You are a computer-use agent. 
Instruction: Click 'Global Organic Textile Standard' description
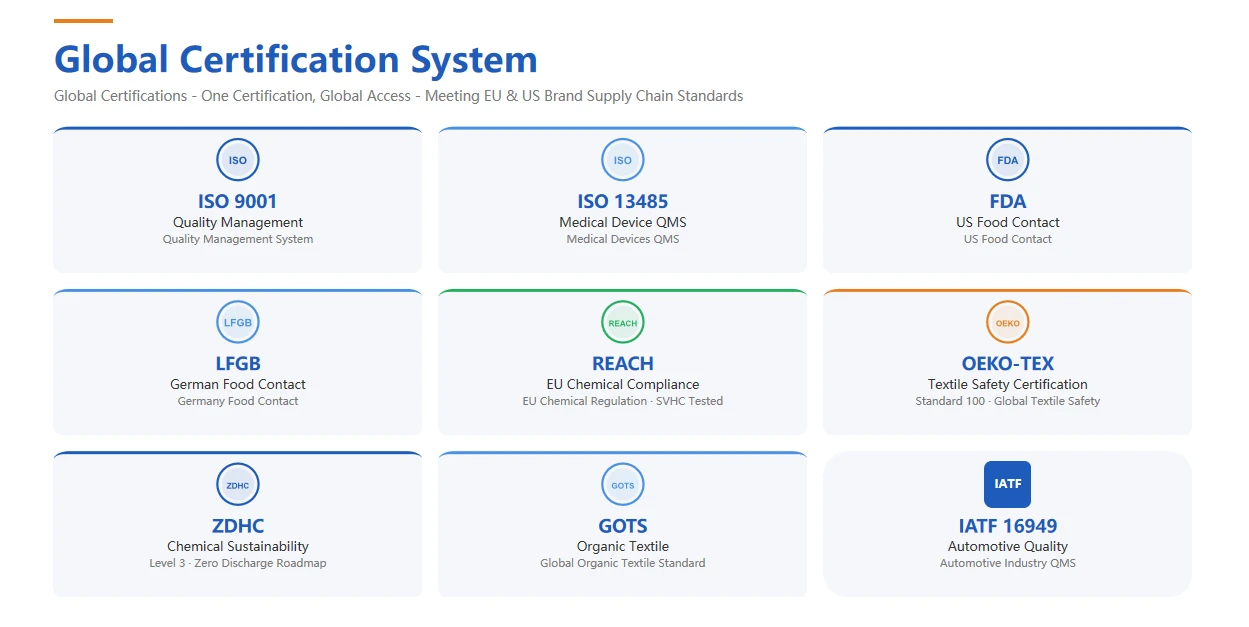click(623, 563)
